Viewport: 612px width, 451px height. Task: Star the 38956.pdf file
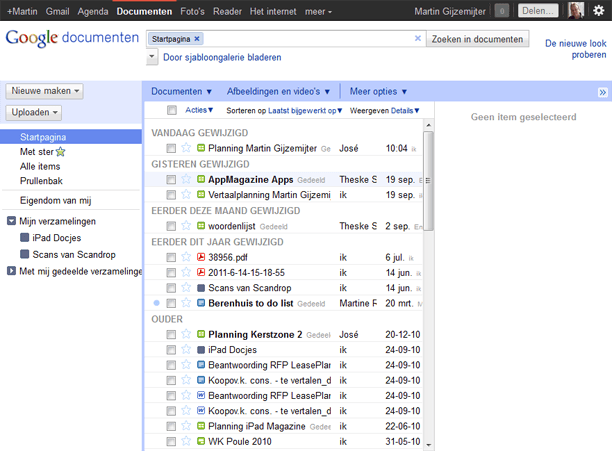(186, 257)
